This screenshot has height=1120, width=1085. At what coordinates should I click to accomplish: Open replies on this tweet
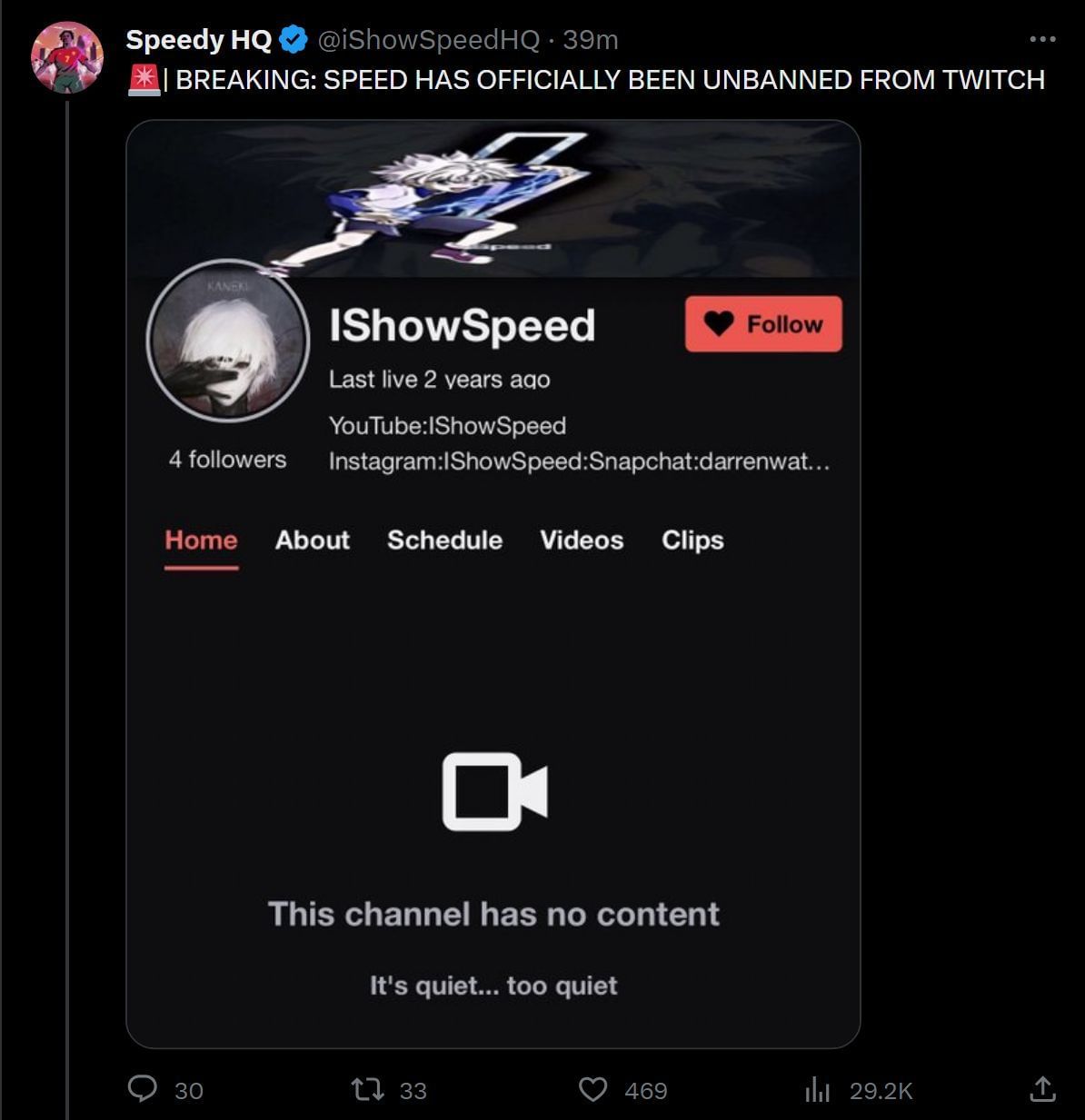tap(145, 1090)
